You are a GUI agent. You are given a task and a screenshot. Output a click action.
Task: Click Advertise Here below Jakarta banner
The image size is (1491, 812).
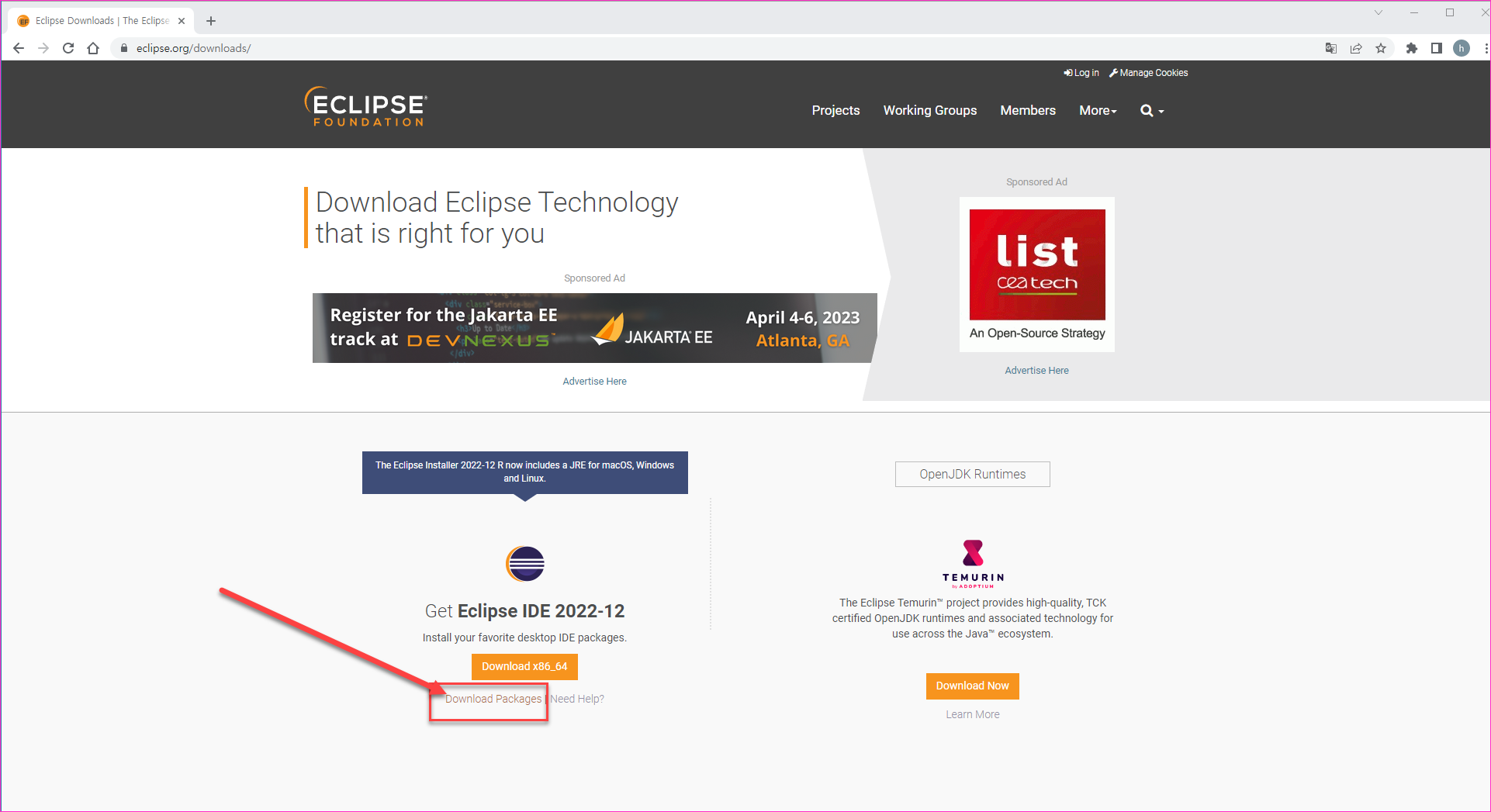pos(595,382)
